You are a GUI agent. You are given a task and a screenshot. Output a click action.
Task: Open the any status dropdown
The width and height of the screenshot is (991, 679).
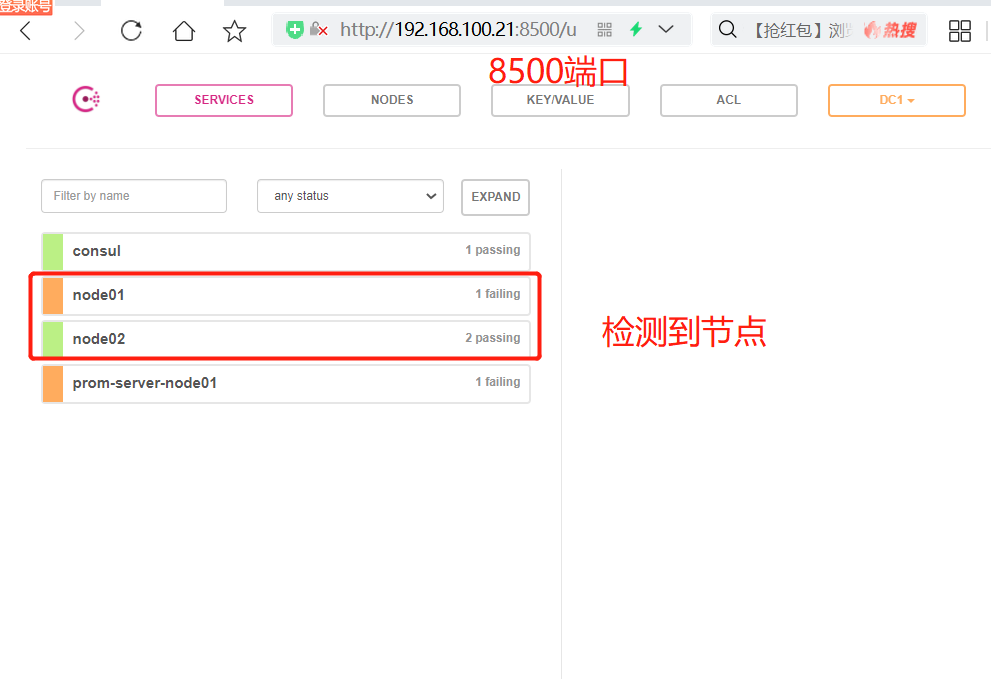[350, 196]
